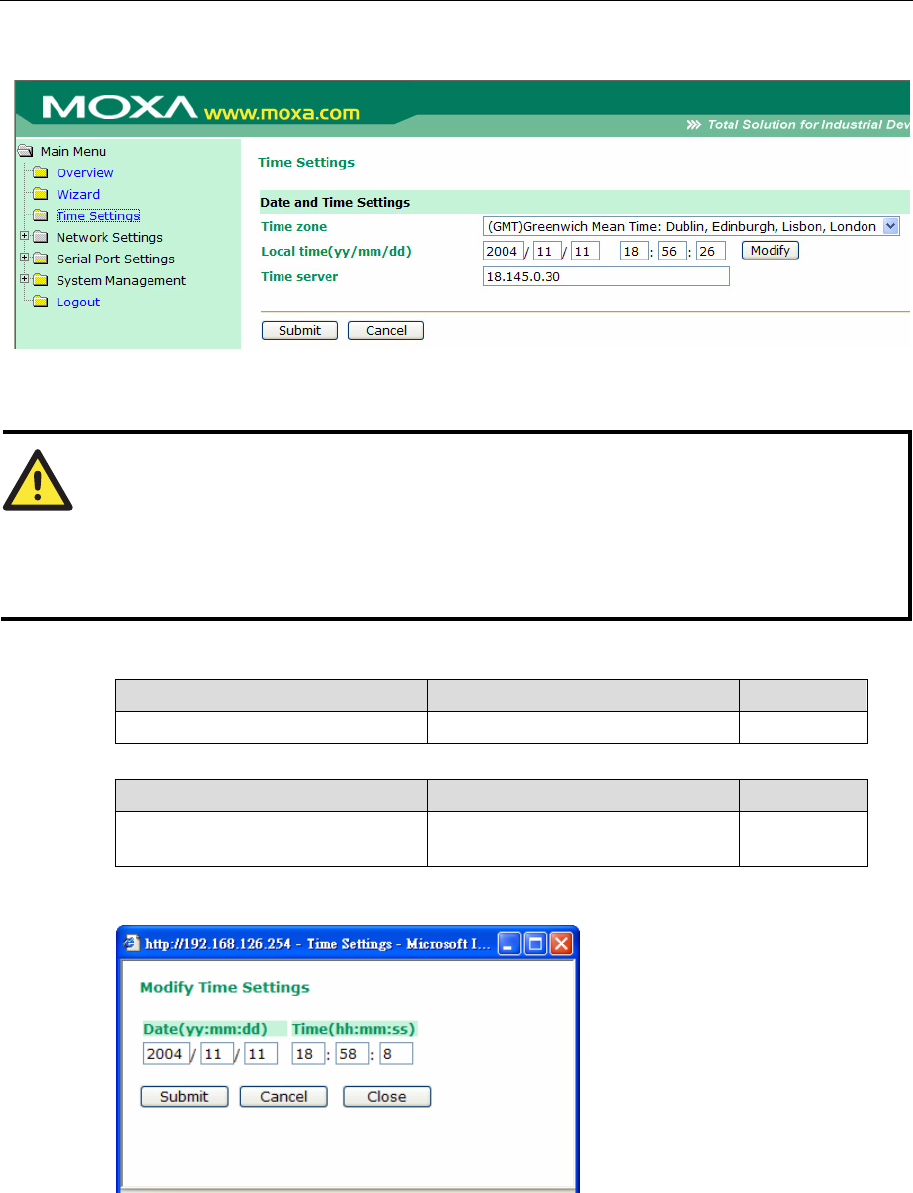Screen dimensions: 913x1193
Task: Open the Main Menu folder icon
Action: coord(25,151)
